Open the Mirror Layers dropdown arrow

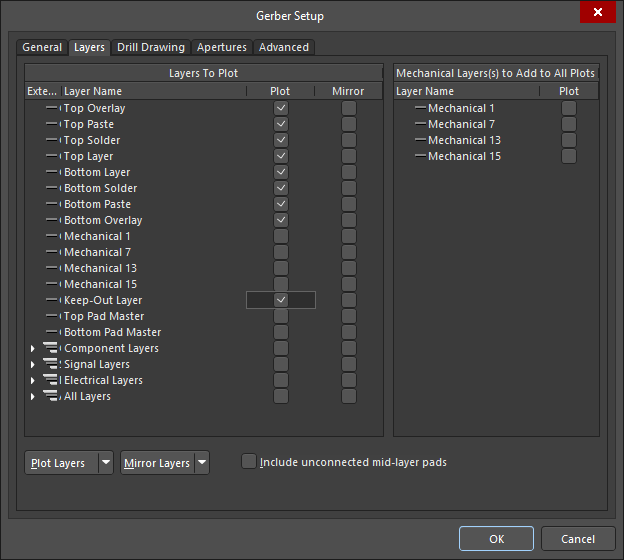coord(202,462)
